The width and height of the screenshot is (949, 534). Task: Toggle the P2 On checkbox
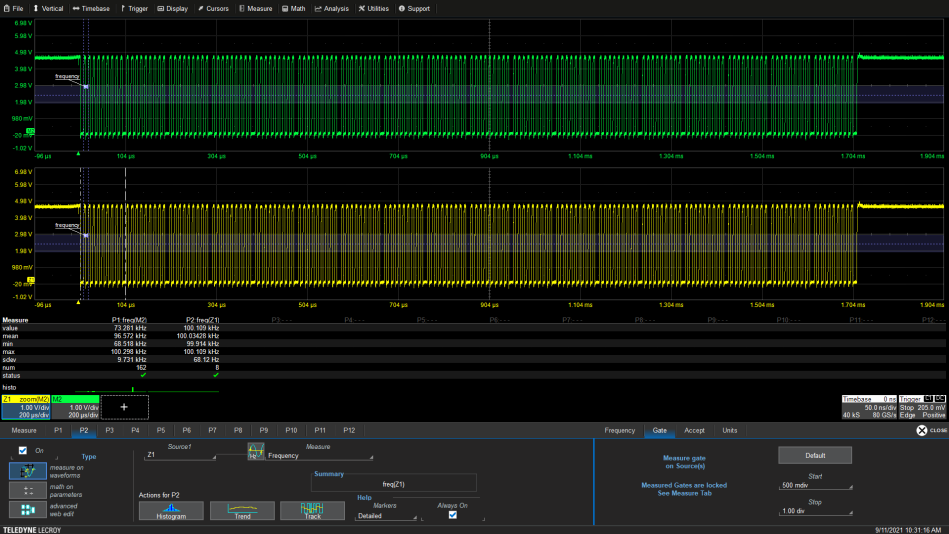(23, 450)
